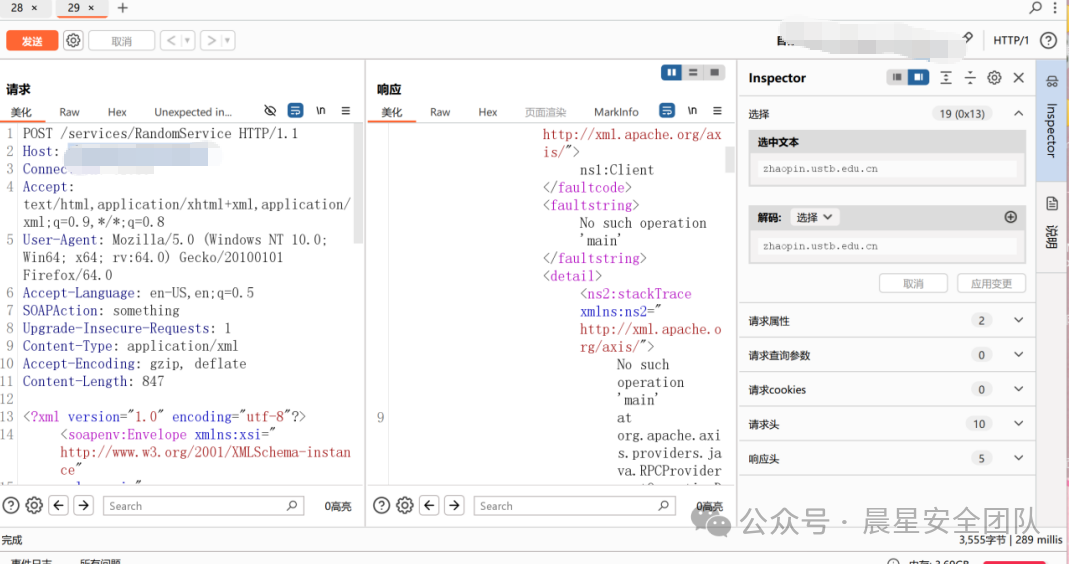Image resolution: width=1074 pixels, height=564 pixels.
Task: Open history dropdown beside forward arrow
Action: (227, 40)
